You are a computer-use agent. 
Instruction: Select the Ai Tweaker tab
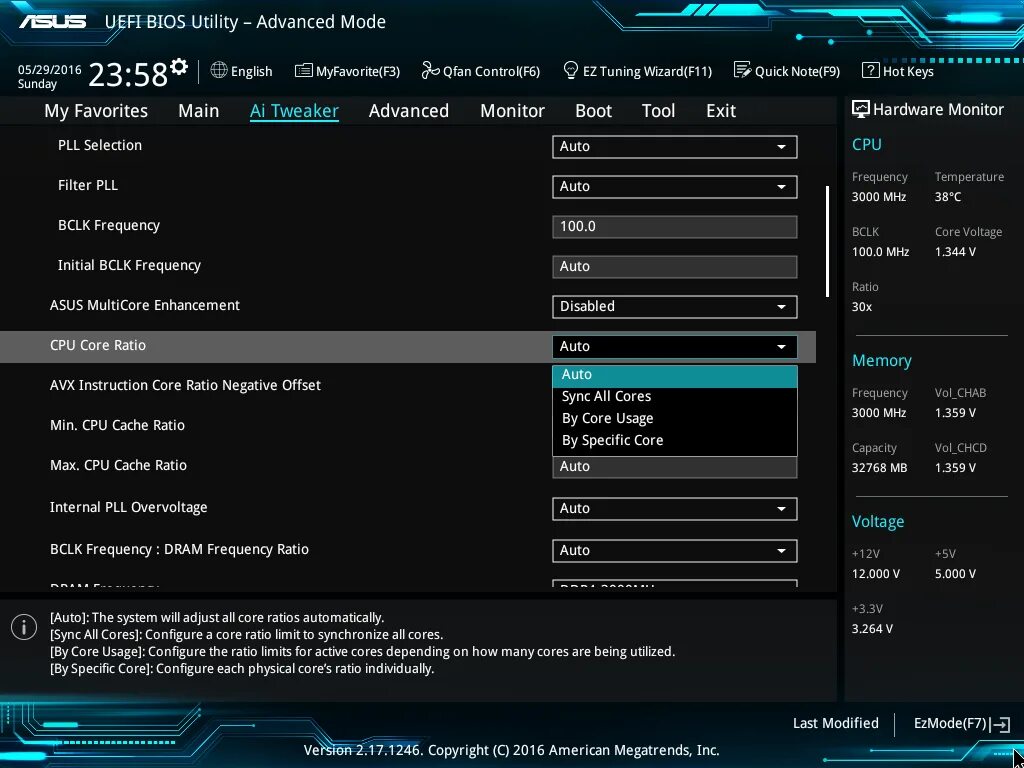tap(294, 111)
